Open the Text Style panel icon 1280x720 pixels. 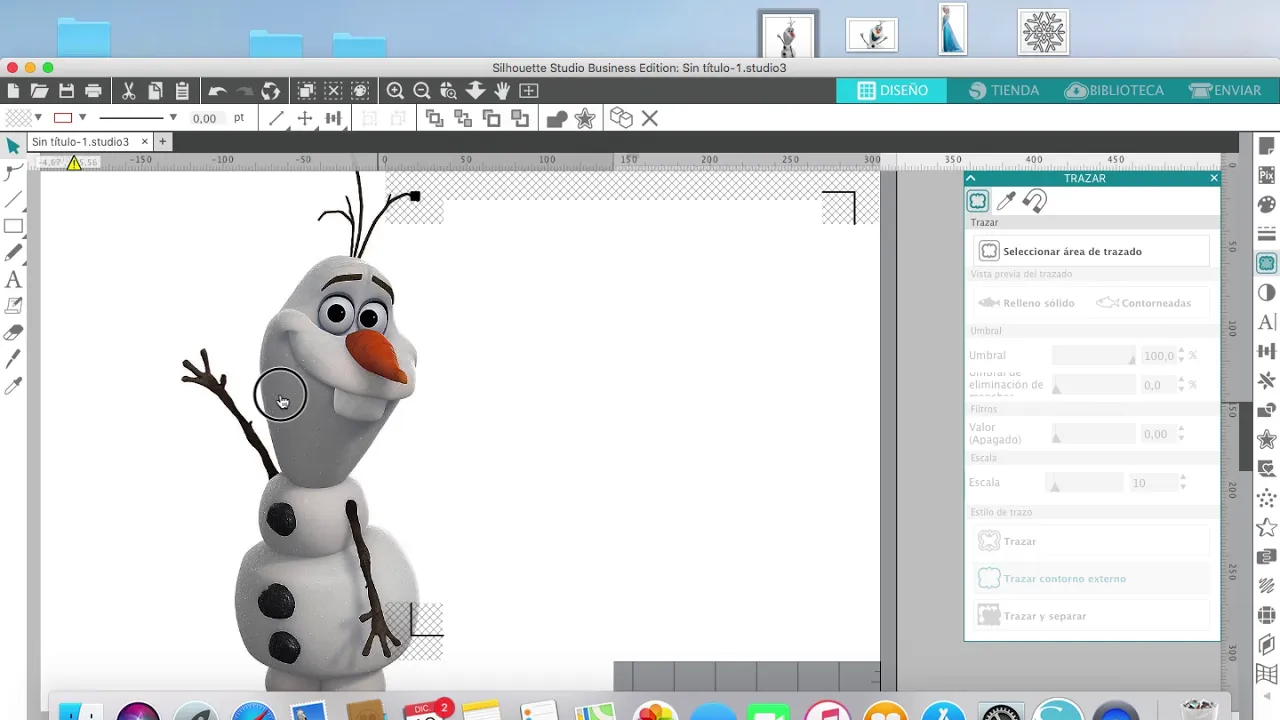point(1267,322)
